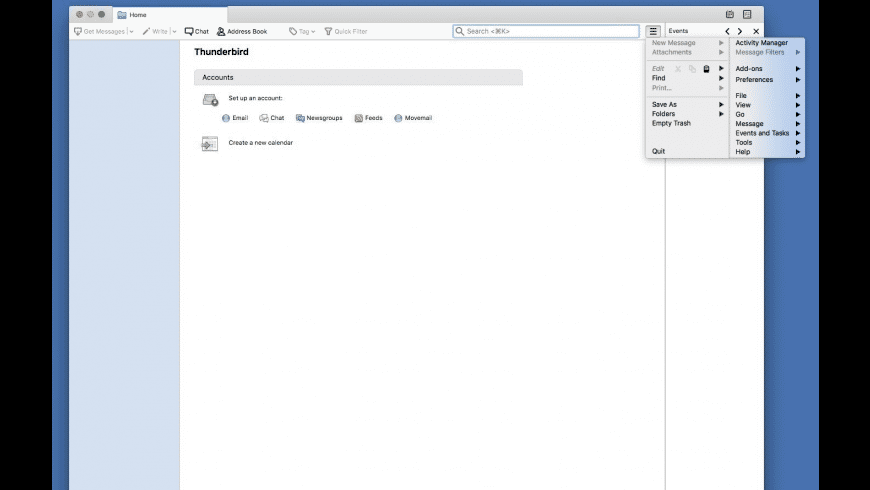Image resolution: width=870 pixels, height=490 pixels.
Task: Select Quit in the app menu
Action: pos(658,151)
